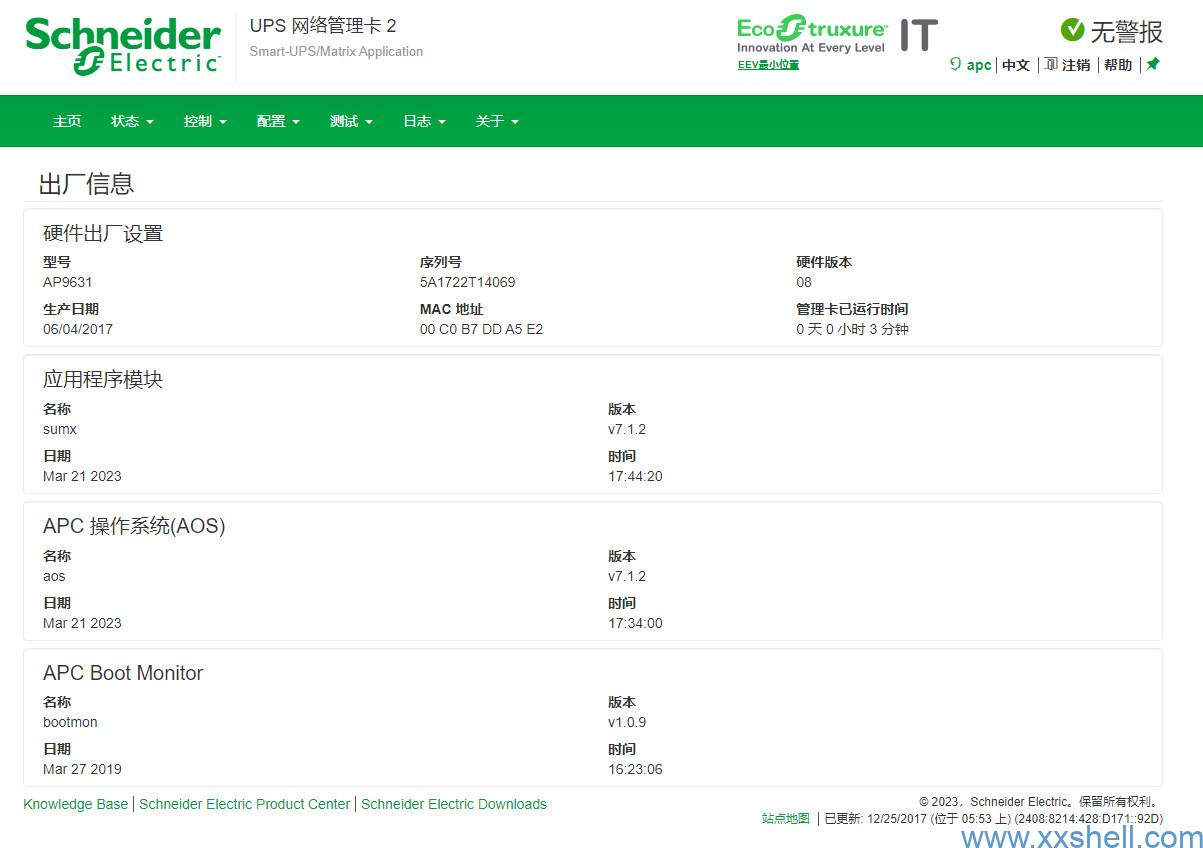
Task: Open the 日志 menu
Action: [x=424, y=121]
